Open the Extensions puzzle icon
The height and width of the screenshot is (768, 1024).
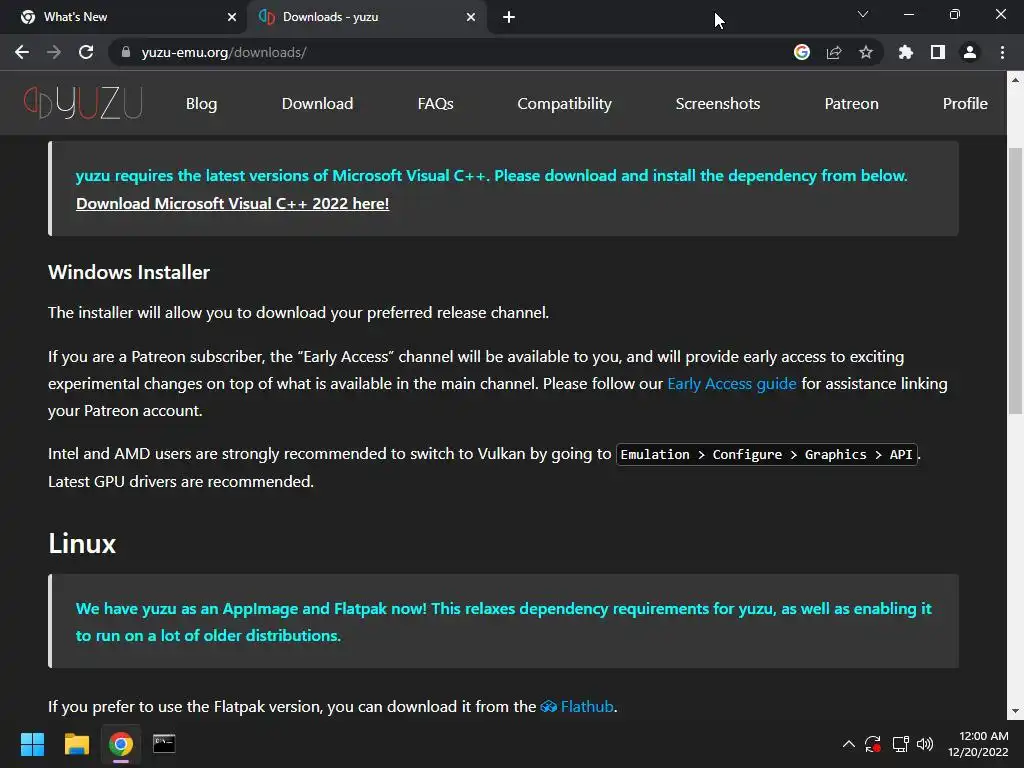click(906, 52)
